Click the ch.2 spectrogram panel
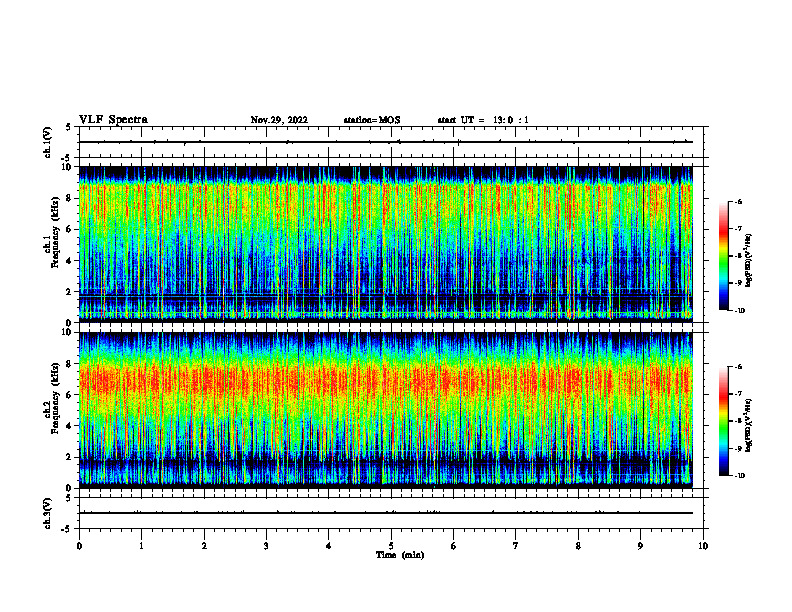792x612 pixels. click(x=386, y=410)
